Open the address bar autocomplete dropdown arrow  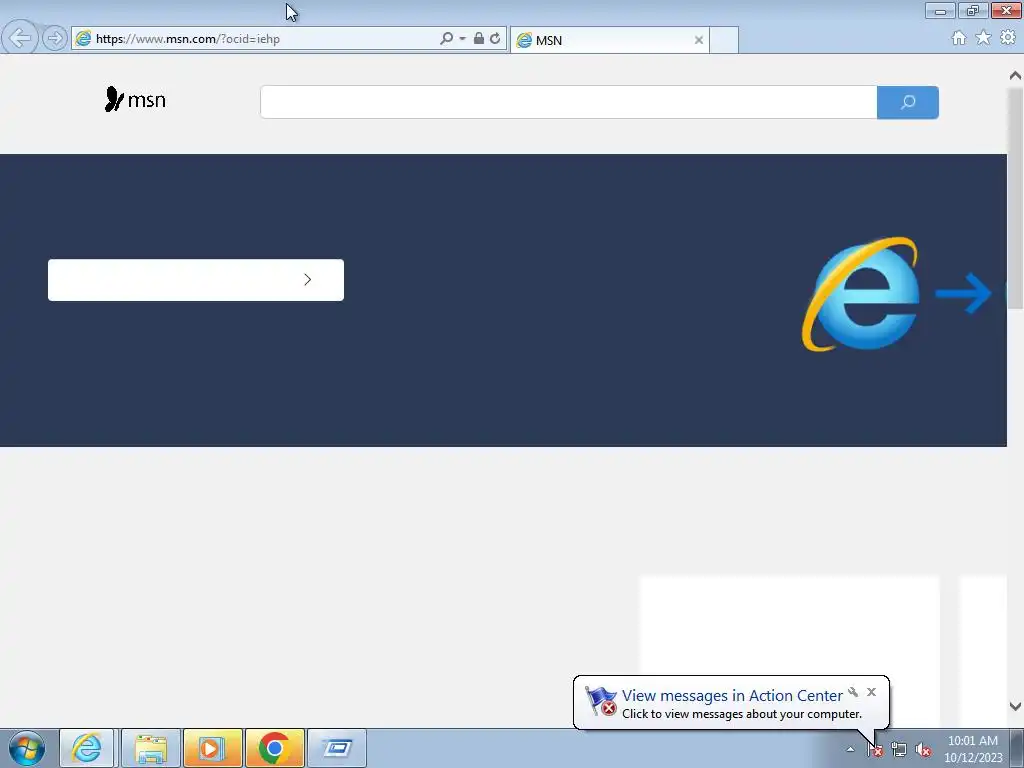pos(462,39)
